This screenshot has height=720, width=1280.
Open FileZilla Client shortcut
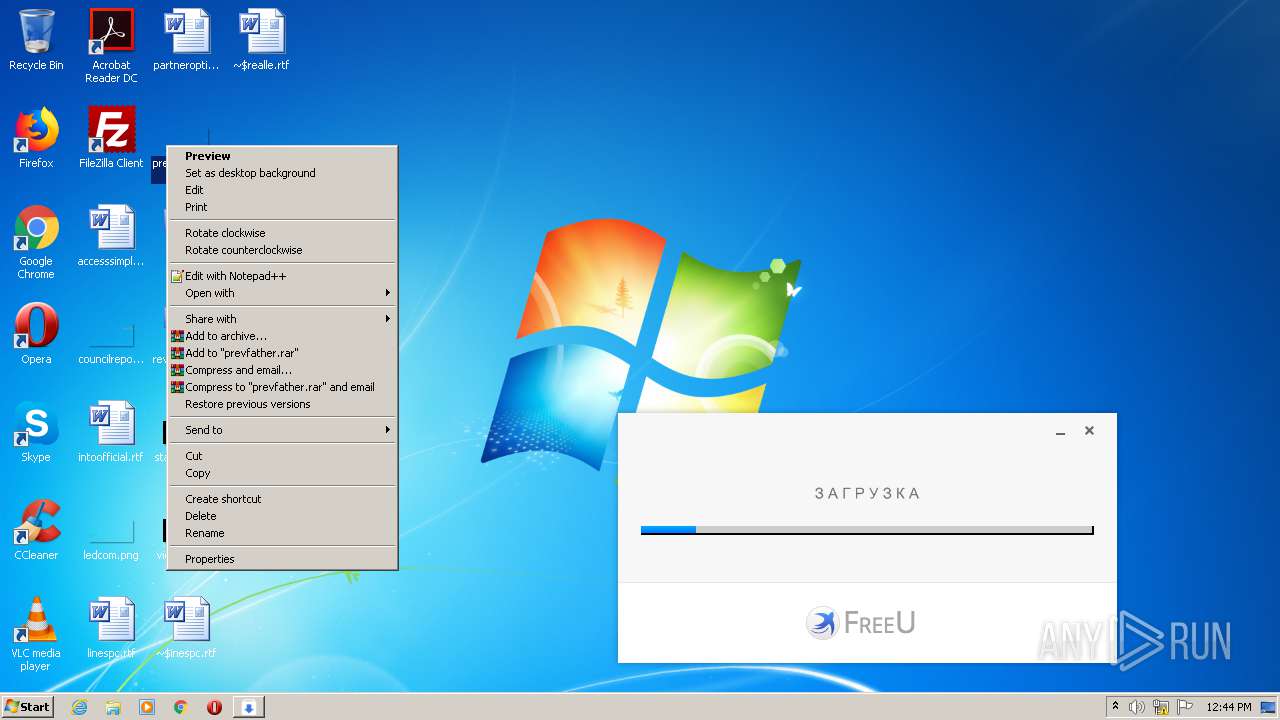(111, 138)
